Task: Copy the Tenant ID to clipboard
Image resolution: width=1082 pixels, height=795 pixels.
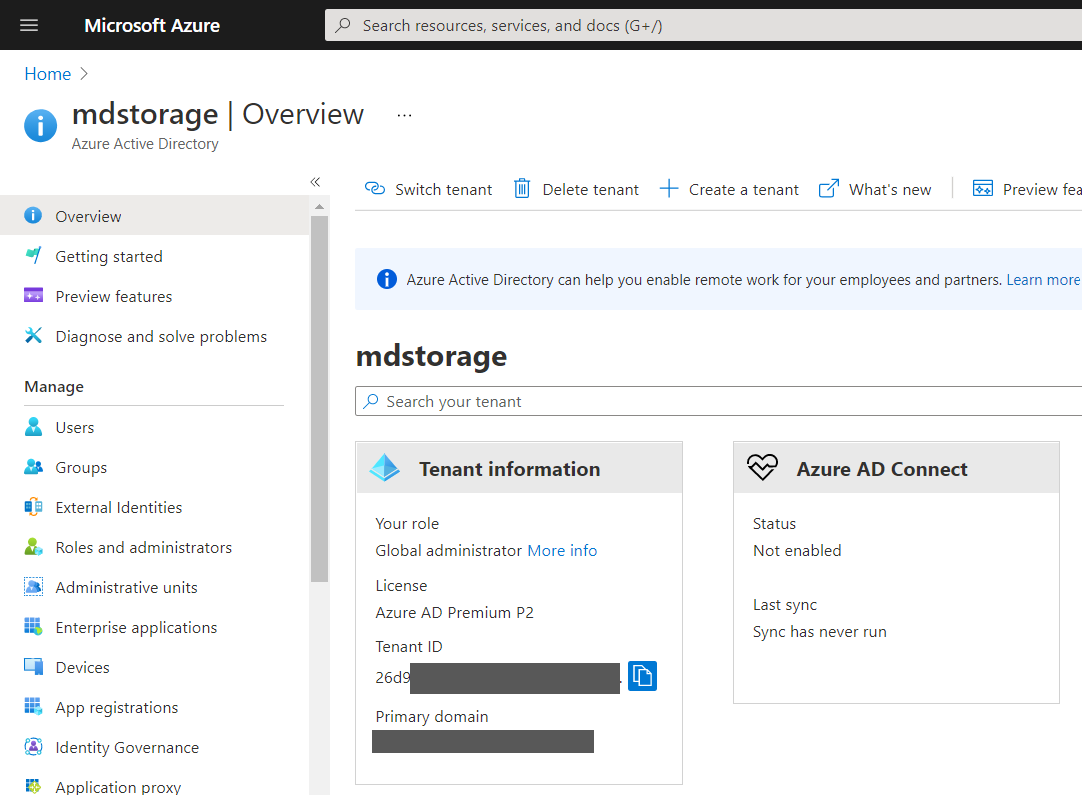Action: (642, 676)
